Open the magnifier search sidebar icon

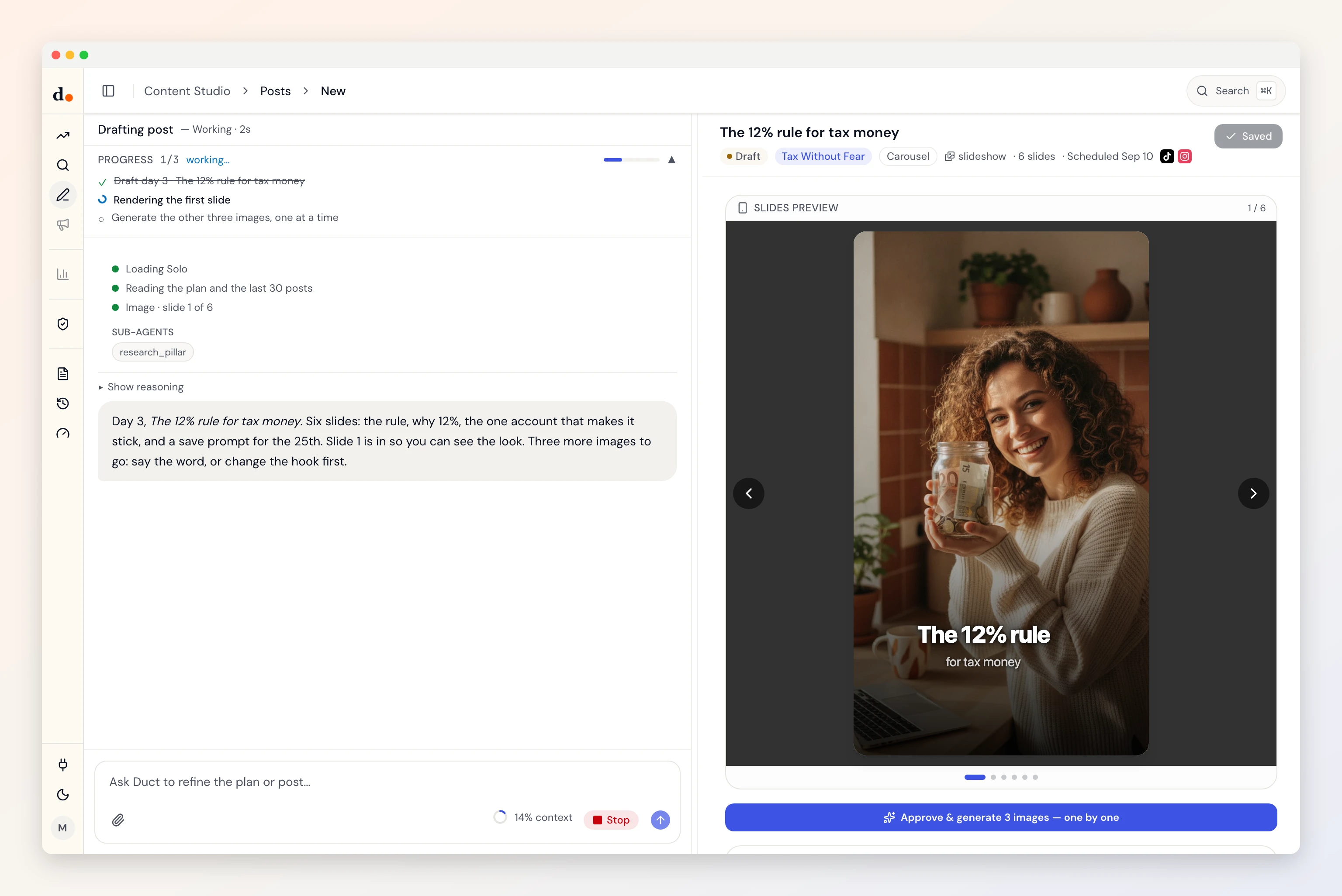tap(63, 165)
